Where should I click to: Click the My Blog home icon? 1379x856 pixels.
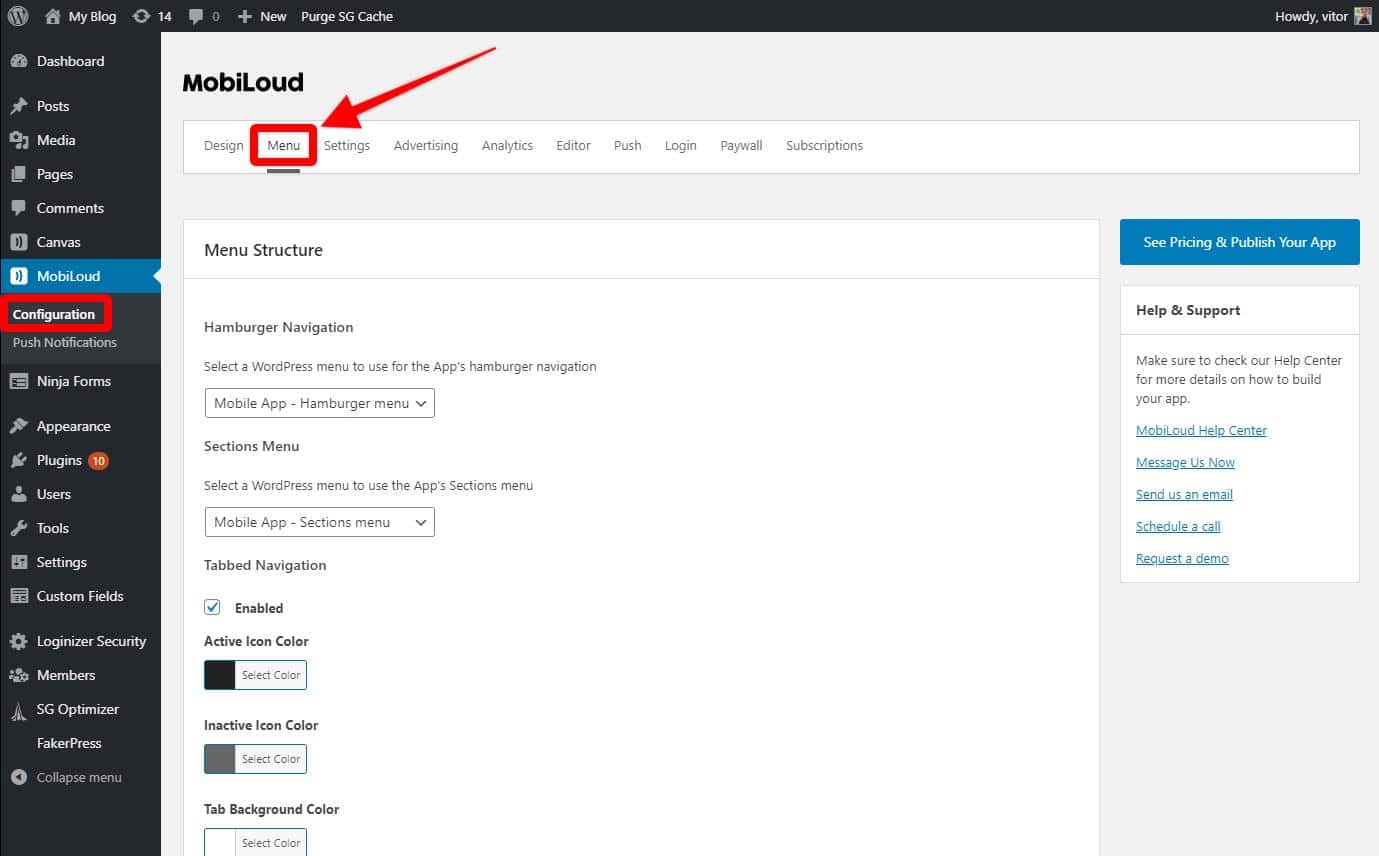point(53,16)
